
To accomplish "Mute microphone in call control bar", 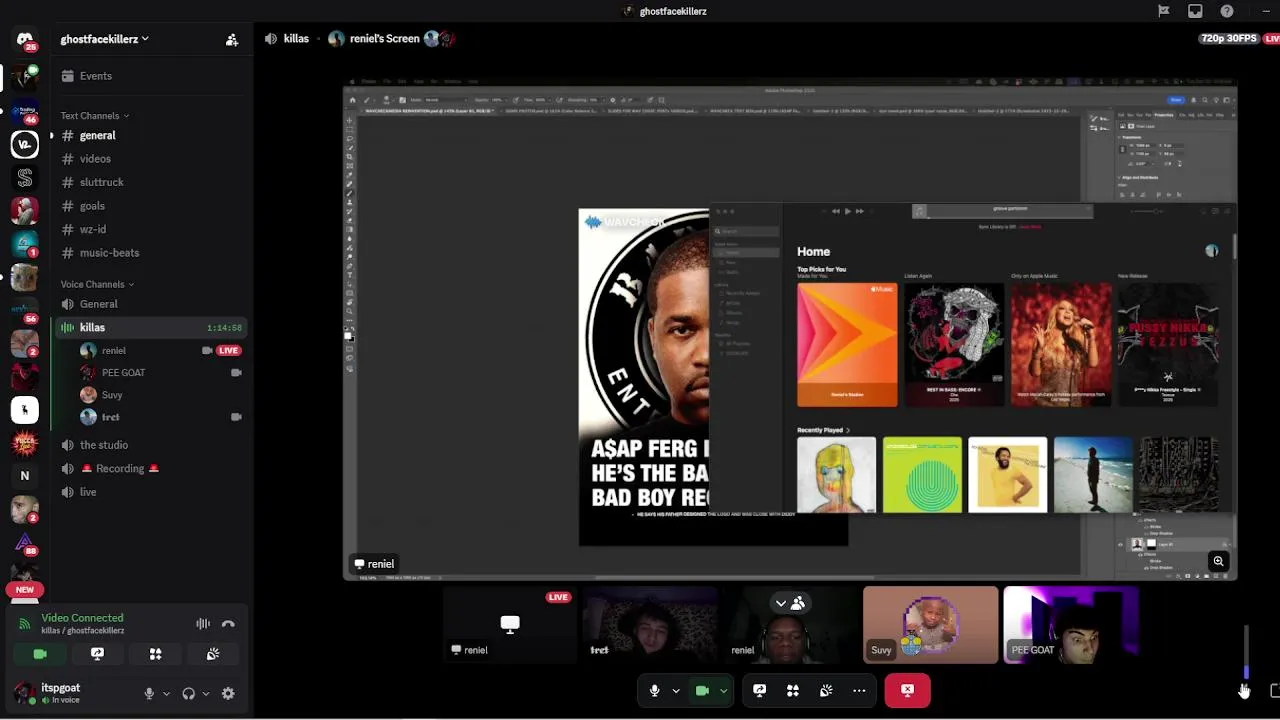I will pos(654,690).
